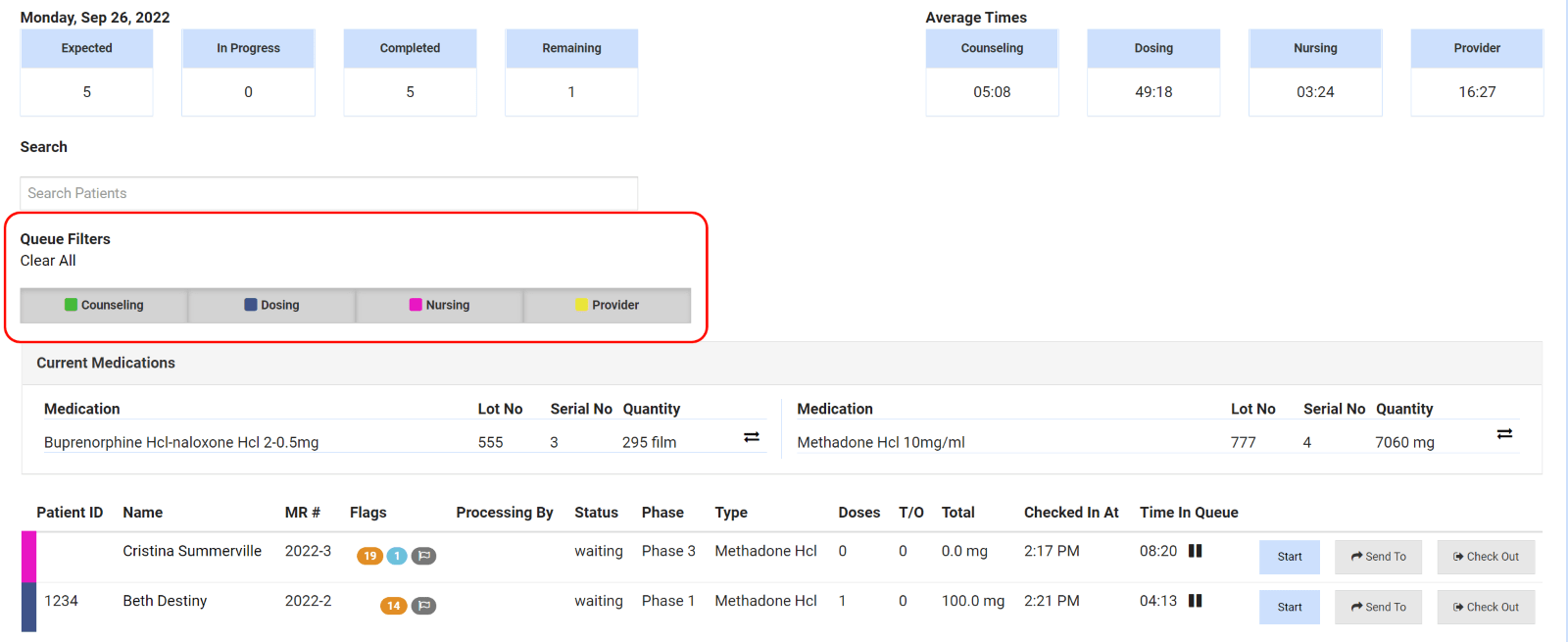Open Send To menu for Beth Destiny
The height and width of the screenshot is (642, 1568).
[1378, 608]
